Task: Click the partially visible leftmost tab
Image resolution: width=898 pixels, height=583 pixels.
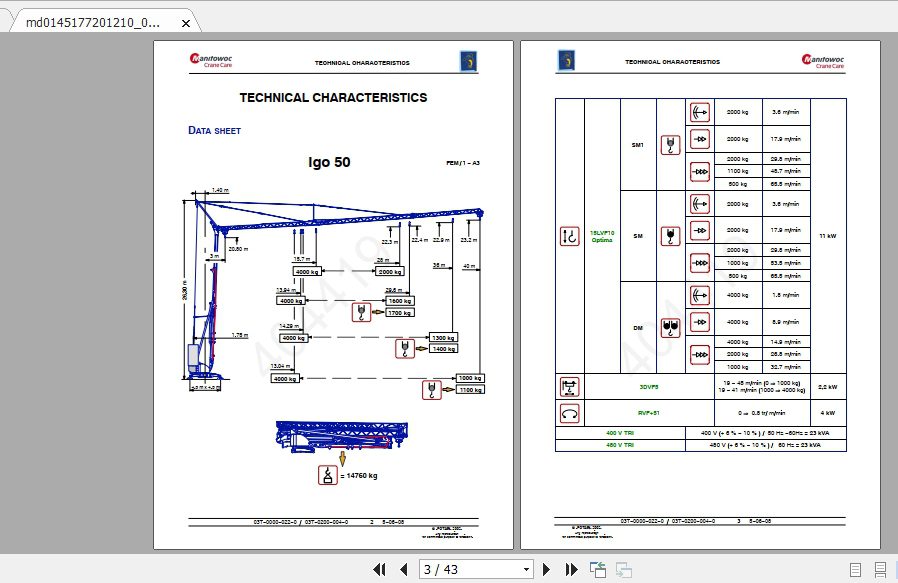Action: point(8,20)
